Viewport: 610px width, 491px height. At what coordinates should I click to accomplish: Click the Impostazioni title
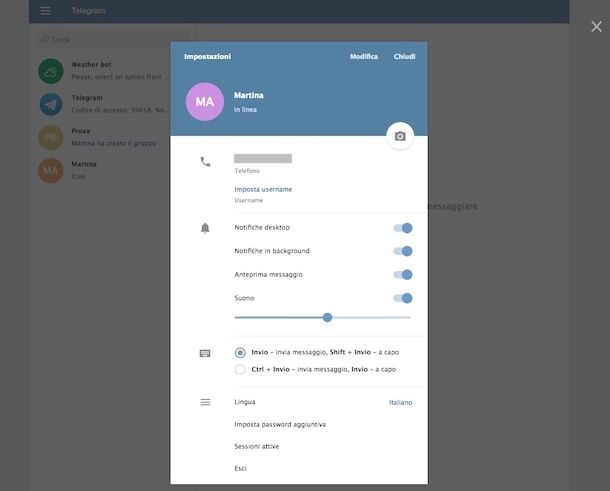[207, 56]
